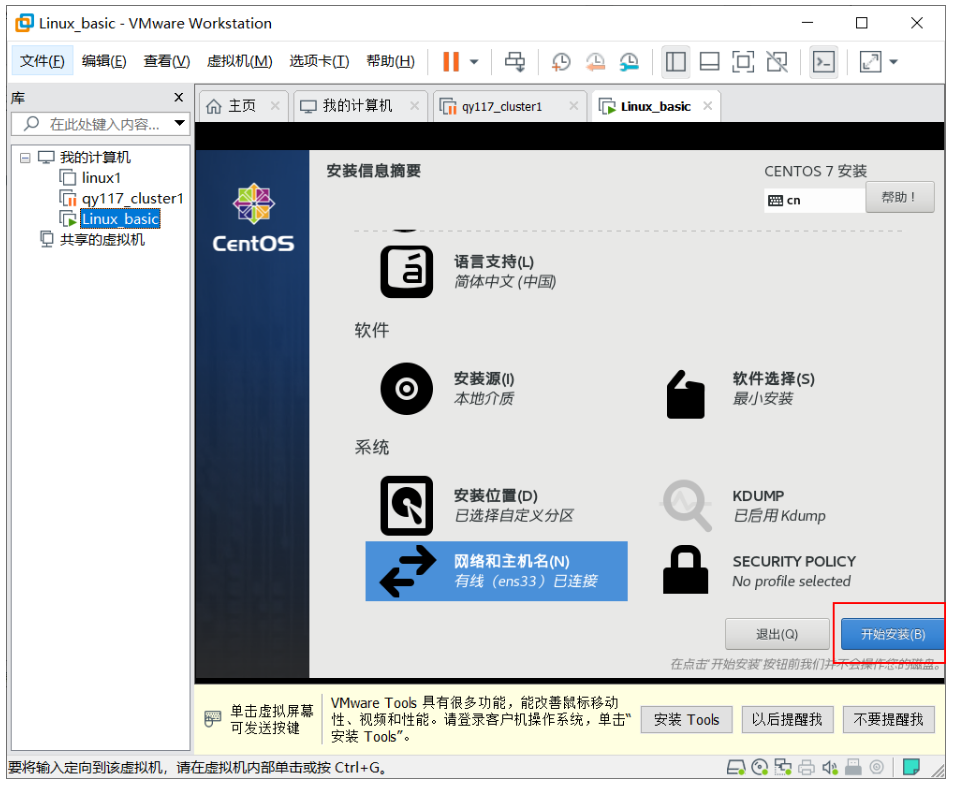
Task: Open the 编辑(E) menu
Action: [104, 61]
